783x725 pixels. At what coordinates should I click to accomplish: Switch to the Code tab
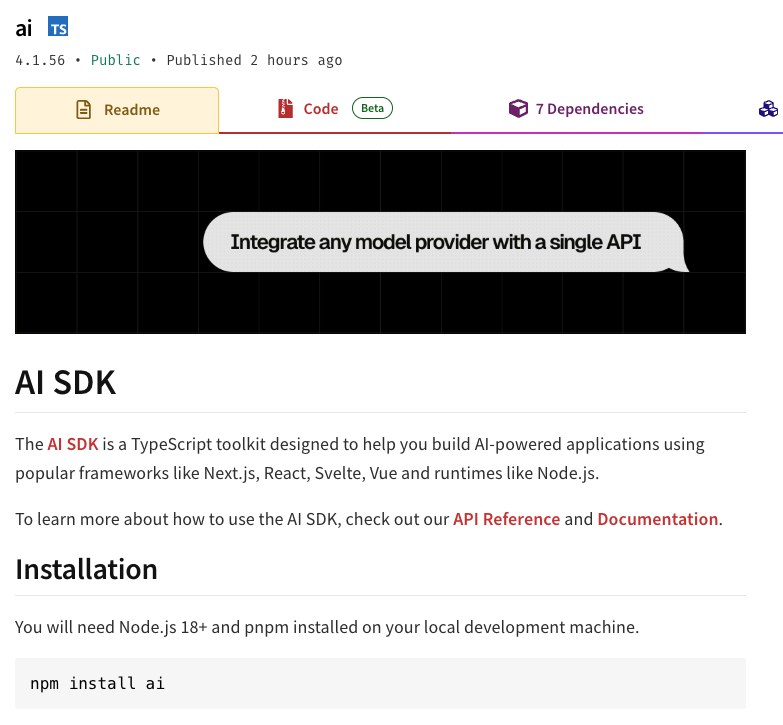[x=335, y=109]
